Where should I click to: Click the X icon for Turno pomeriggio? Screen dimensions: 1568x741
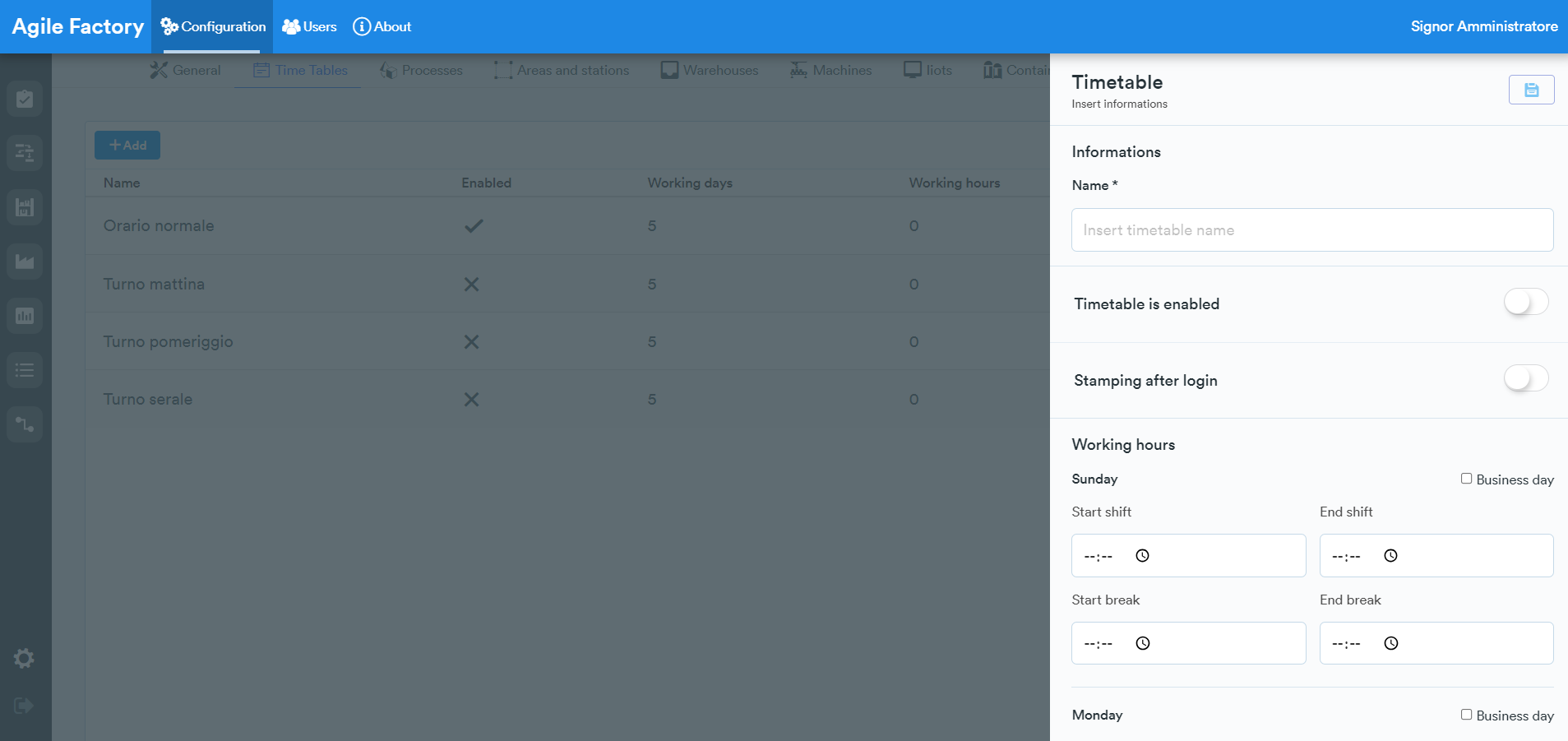[x=471, y=341]
